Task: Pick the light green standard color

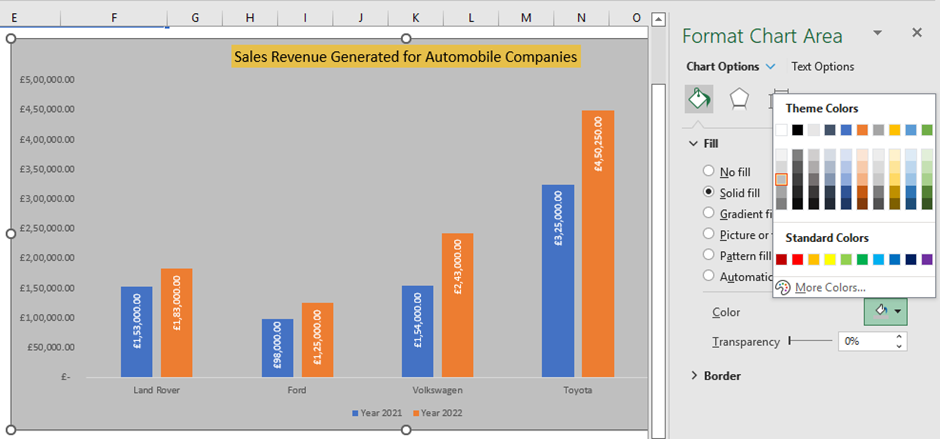Action: pyautogui.click(x=846, y=259)
